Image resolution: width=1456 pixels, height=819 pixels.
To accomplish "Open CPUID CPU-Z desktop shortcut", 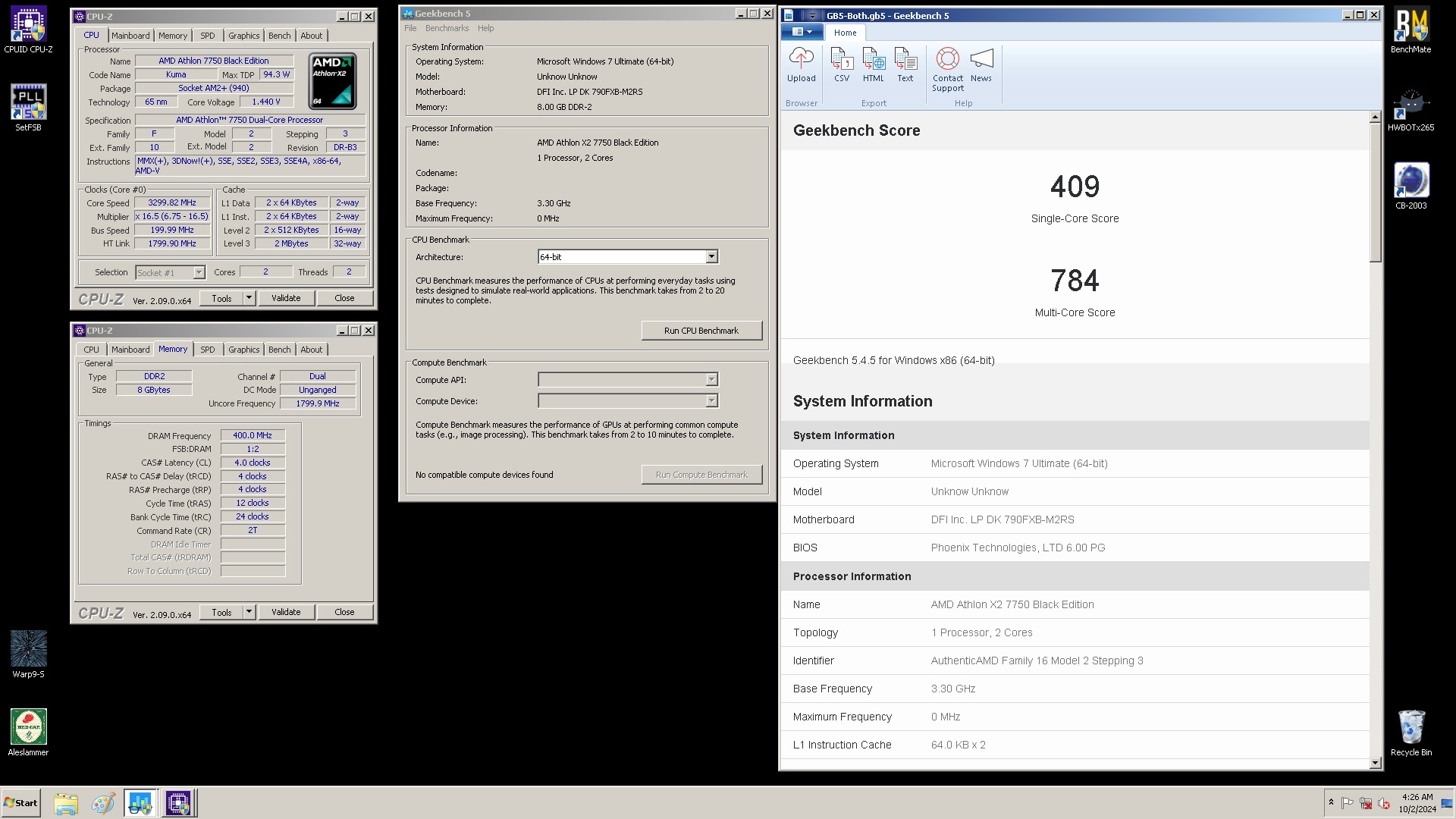I will point(29,30).
